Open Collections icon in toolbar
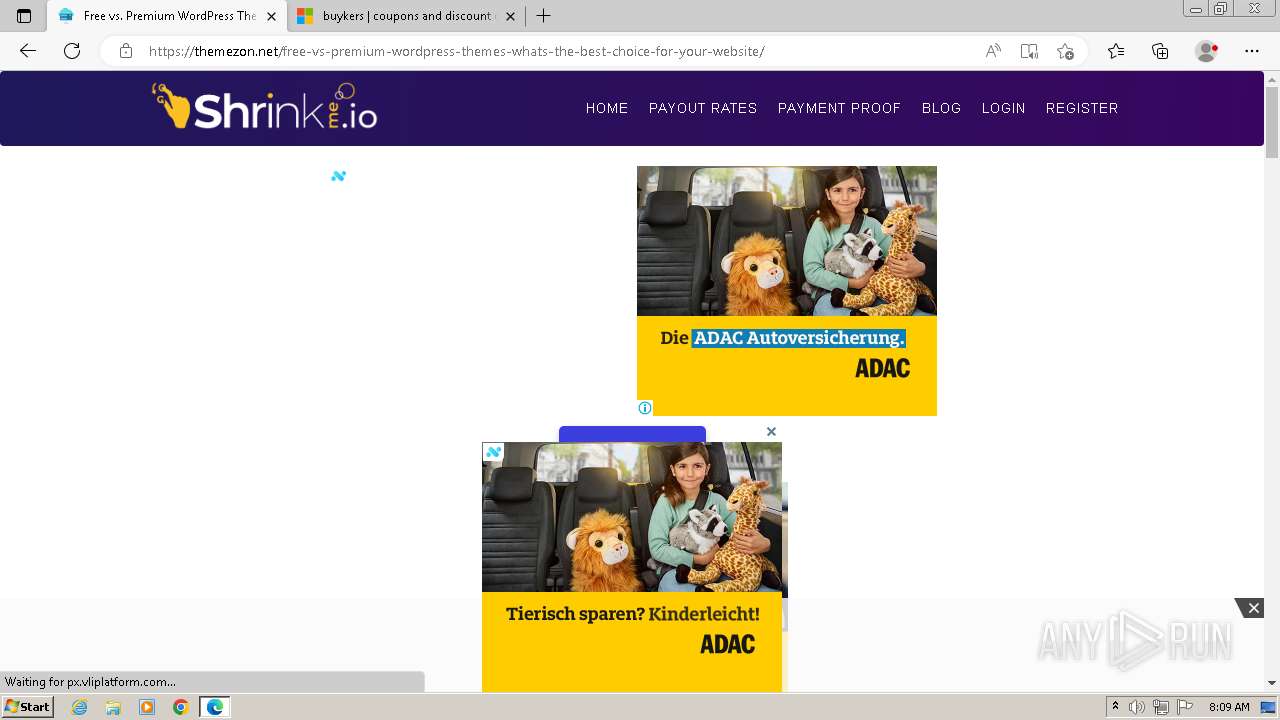Screen dimensions: 1280x720 tap(1160, 51)
